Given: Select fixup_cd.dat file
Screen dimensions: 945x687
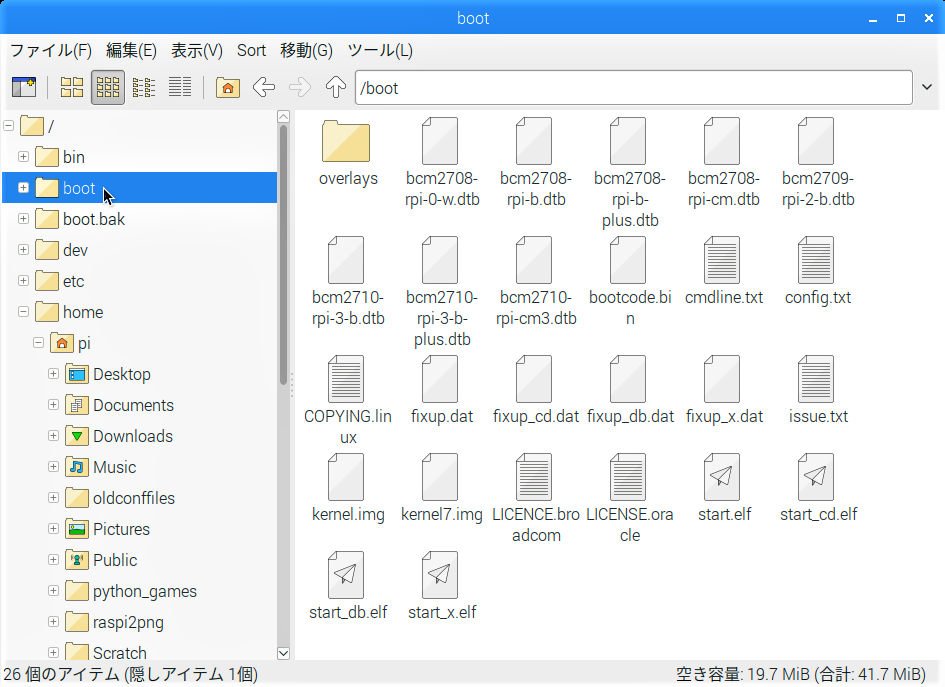Looking at the screenshot, I should tap(534, 379).
